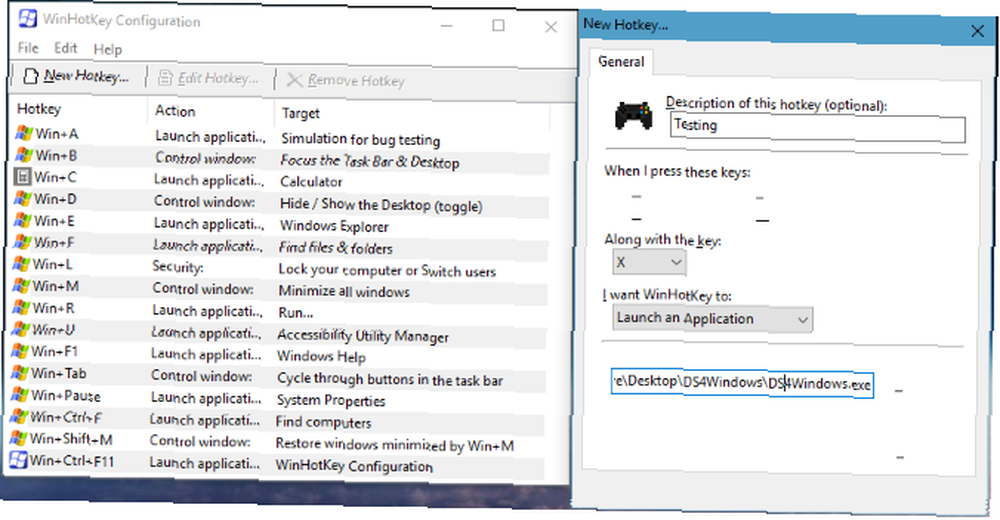Screen dimensions: 1000x520
Task: Click the Windows flag icon for Win+F1
Action: pyautogui.click(x=20, y=351)
